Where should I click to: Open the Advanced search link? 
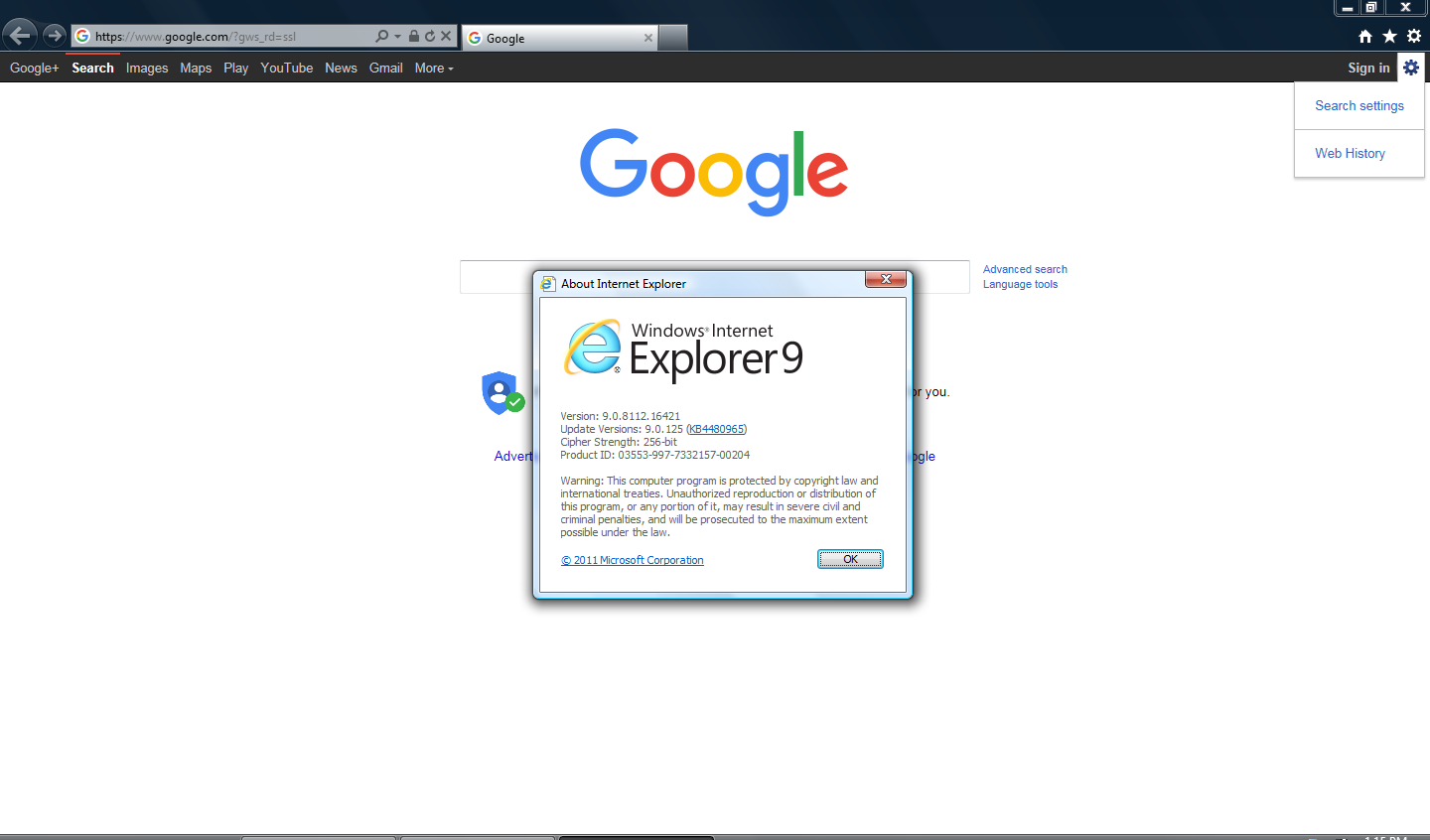pyautogui.click(x=1025, y=269)
